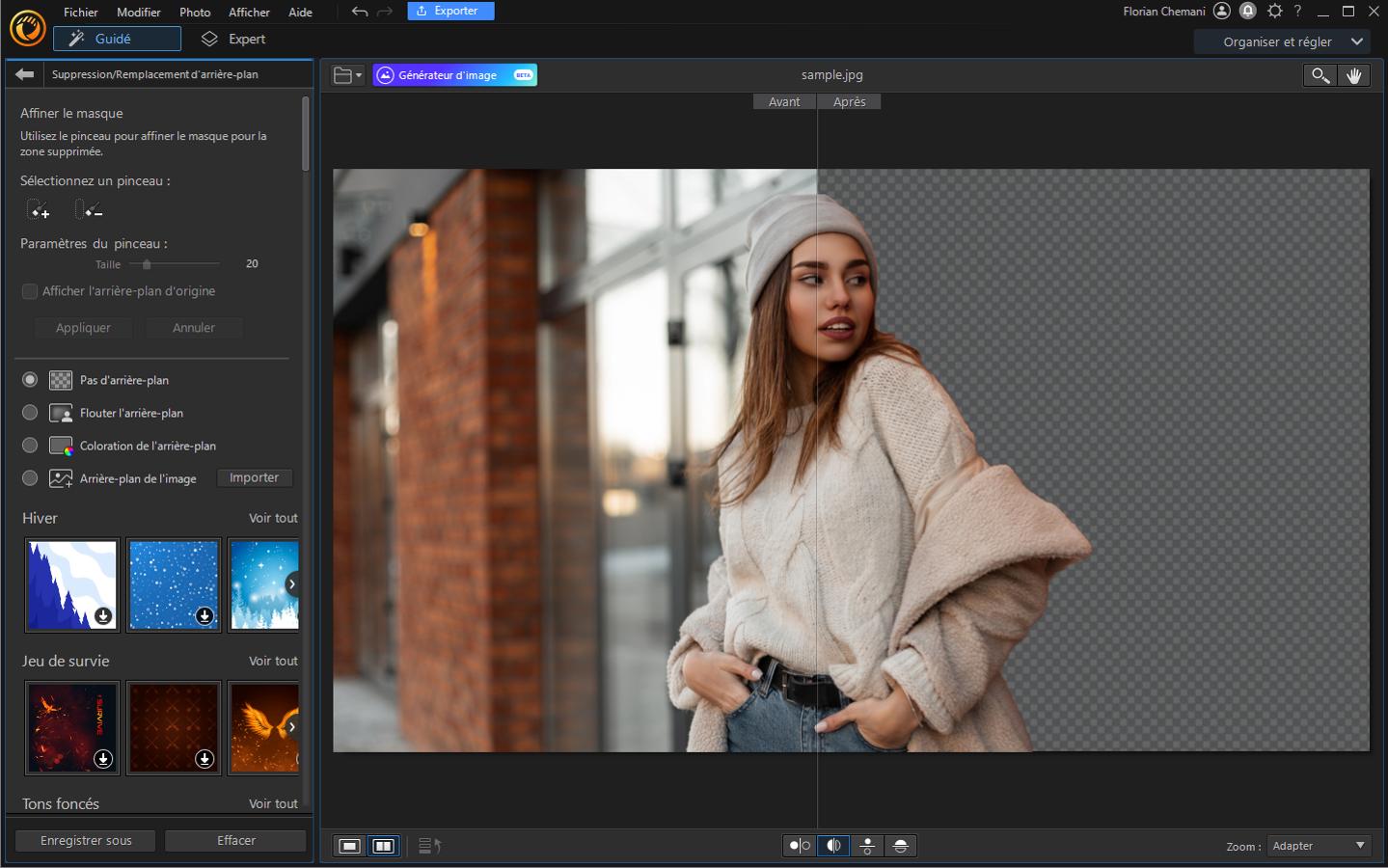Open the Zoom level Adapter dropdown
Viewport: 1388px width, 868px height.
1318,845
